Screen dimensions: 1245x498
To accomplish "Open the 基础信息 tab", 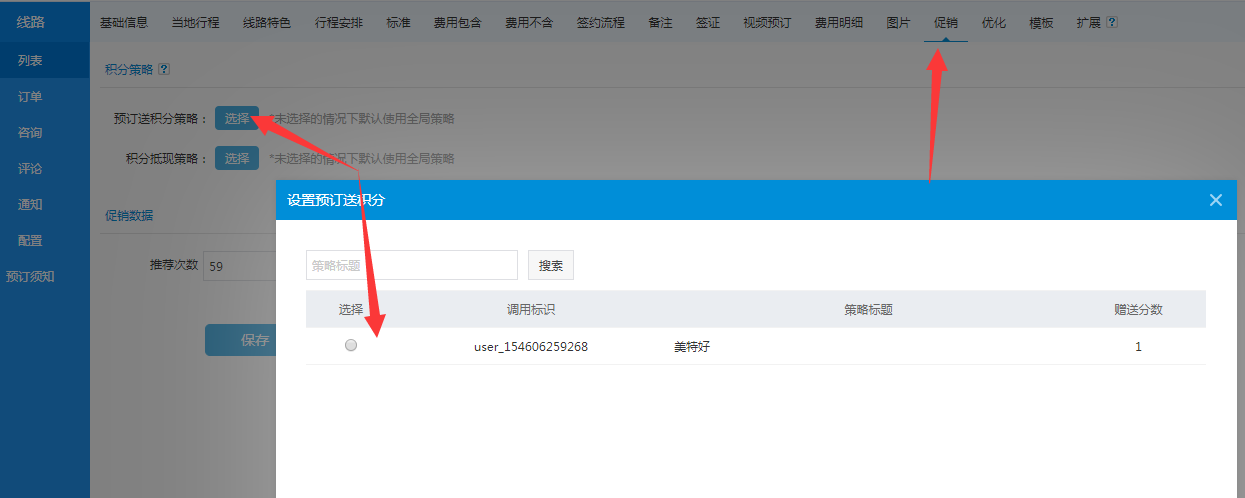I will 124,22.
